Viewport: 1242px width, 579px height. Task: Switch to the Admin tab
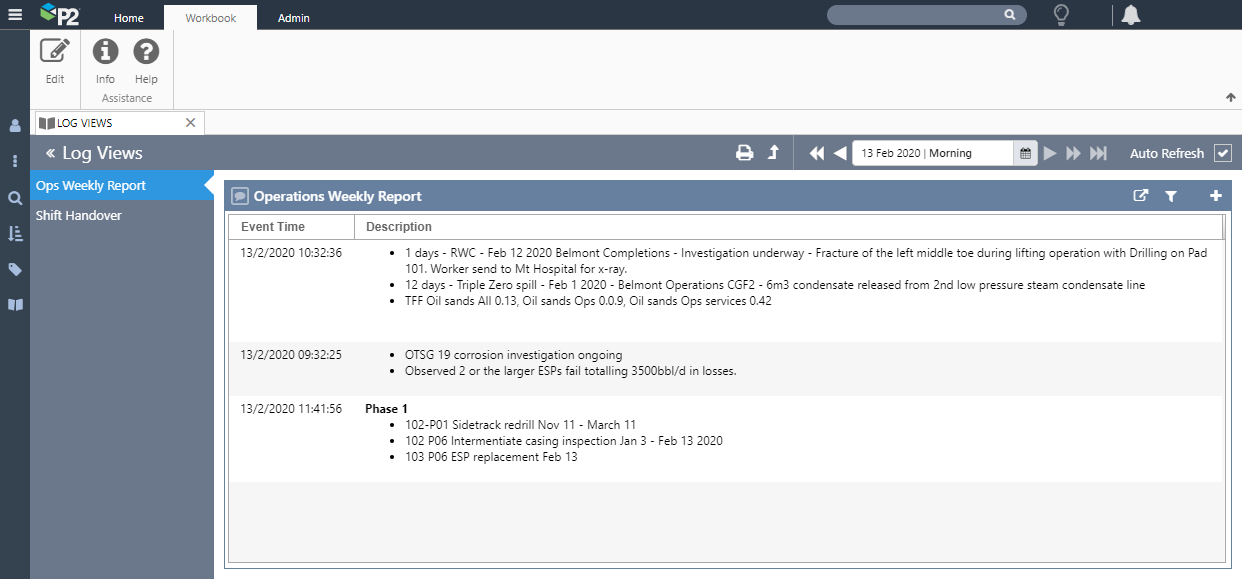(x=293, y=18)
